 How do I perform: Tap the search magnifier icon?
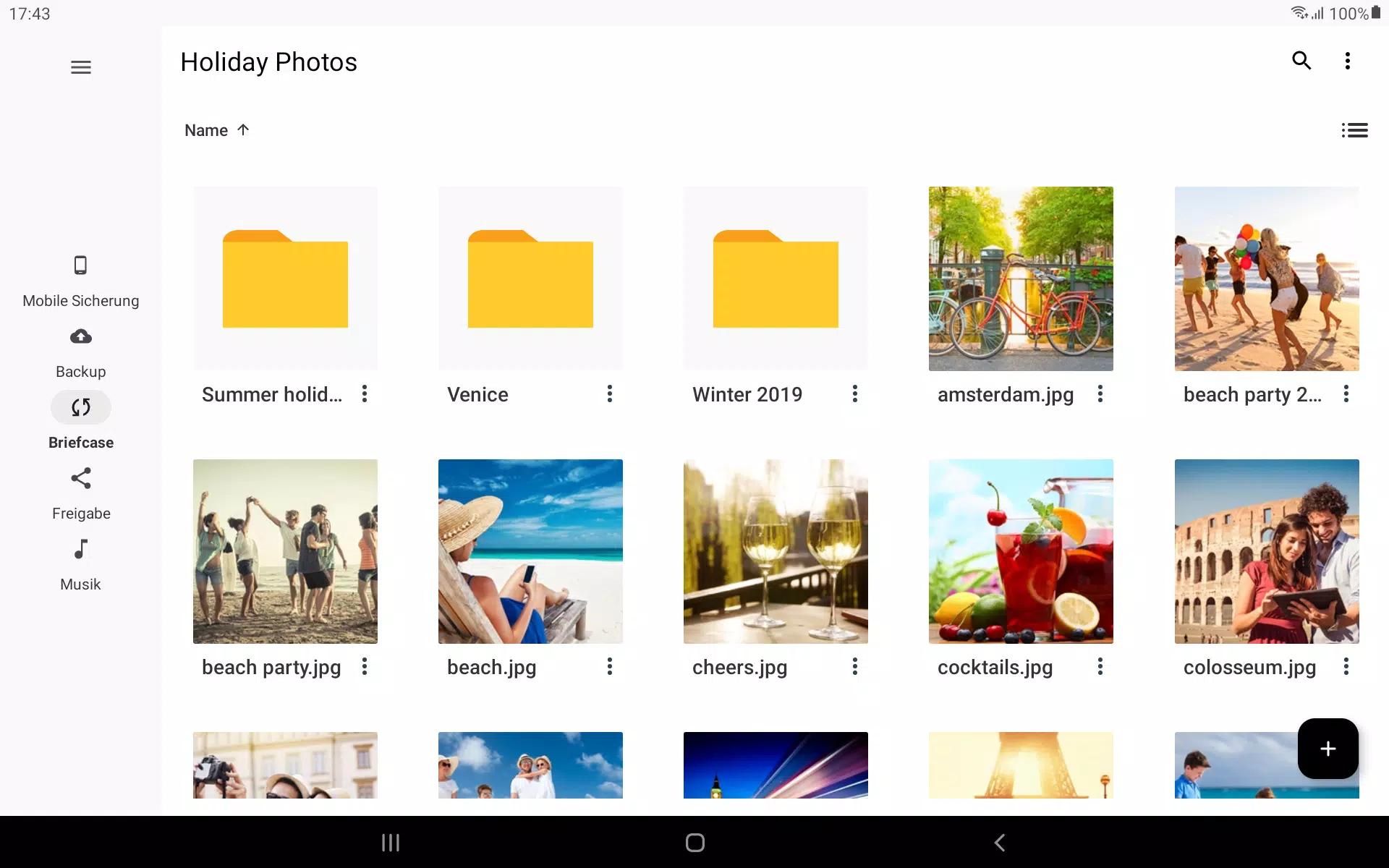pyautogui.click(x=1301, y=61)
